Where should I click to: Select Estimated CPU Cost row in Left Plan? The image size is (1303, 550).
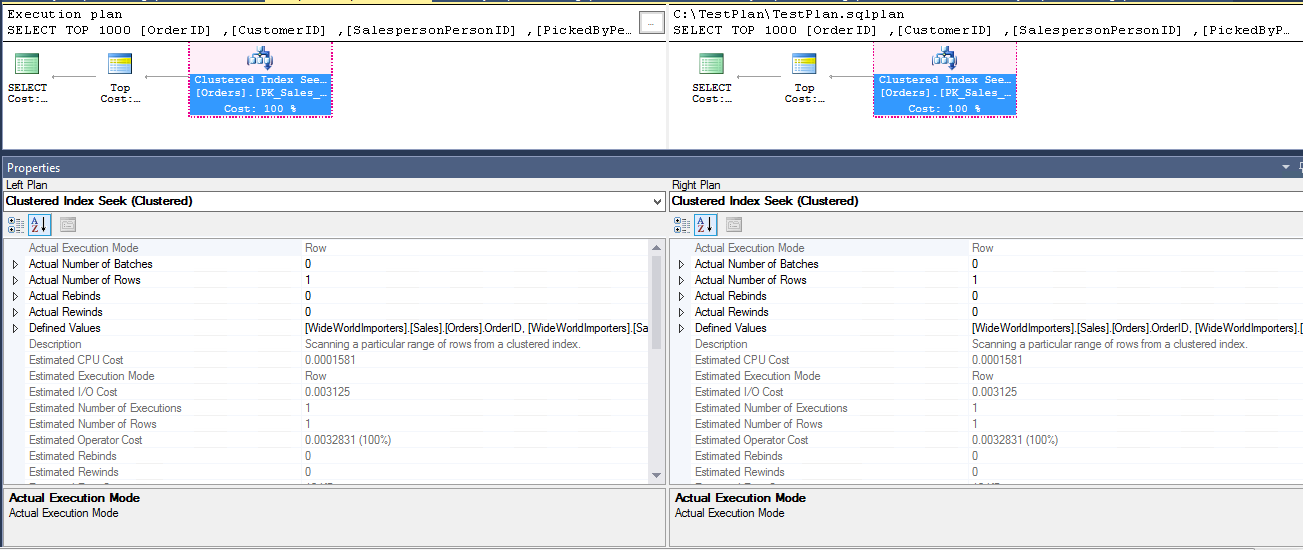[x=327, y=360]
